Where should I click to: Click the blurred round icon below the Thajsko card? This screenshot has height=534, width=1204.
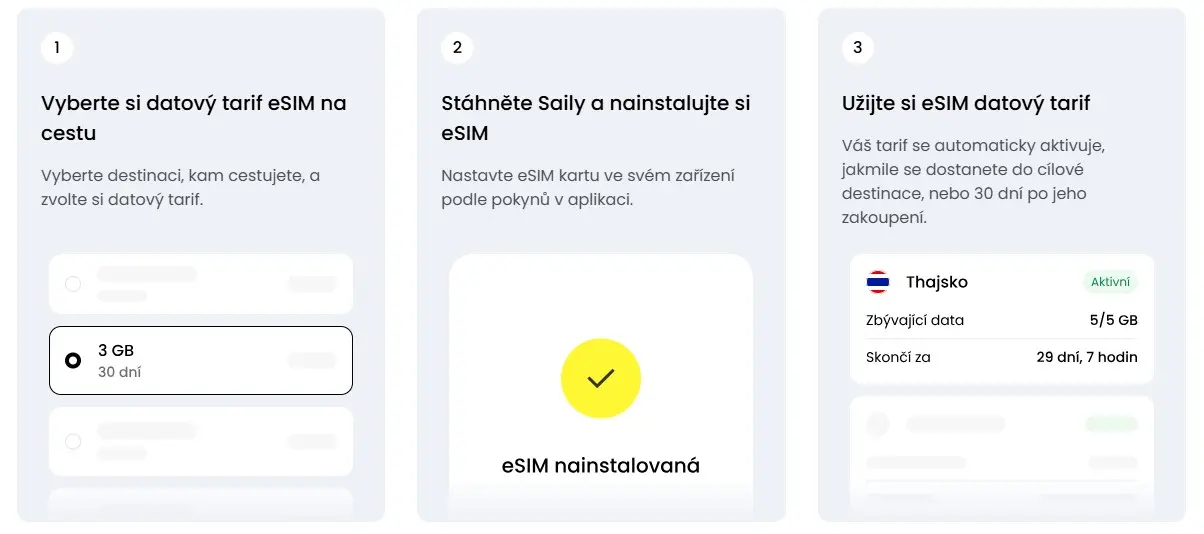tap(878, 424)
